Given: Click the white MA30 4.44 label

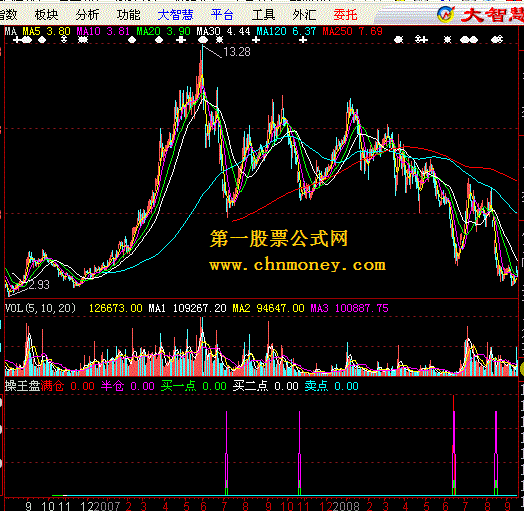Looking at the screenshot, I should 223,31.
